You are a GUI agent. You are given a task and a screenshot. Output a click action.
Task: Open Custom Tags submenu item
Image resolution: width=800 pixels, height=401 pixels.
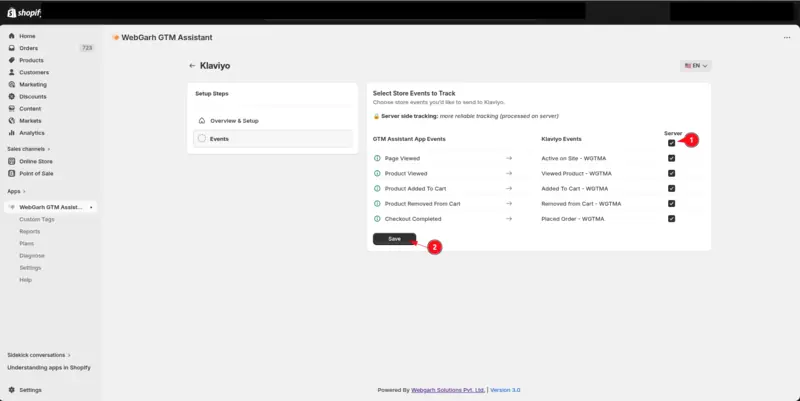point(37,219)
